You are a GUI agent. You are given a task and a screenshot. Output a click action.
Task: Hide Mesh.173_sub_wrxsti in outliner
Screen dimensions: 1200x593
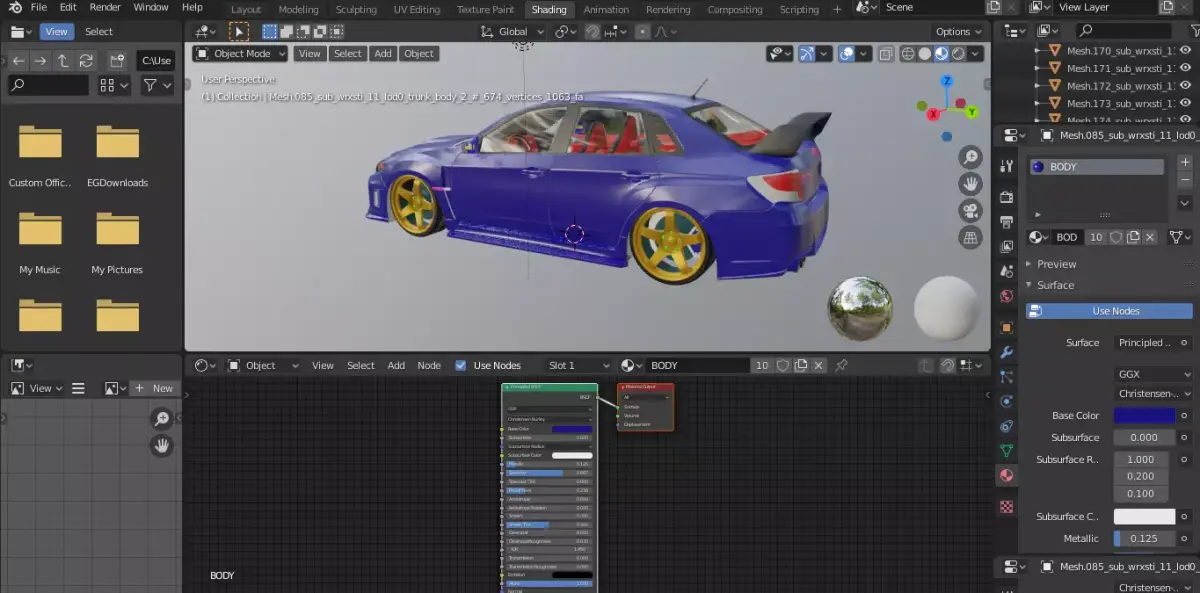point(1184,103)
